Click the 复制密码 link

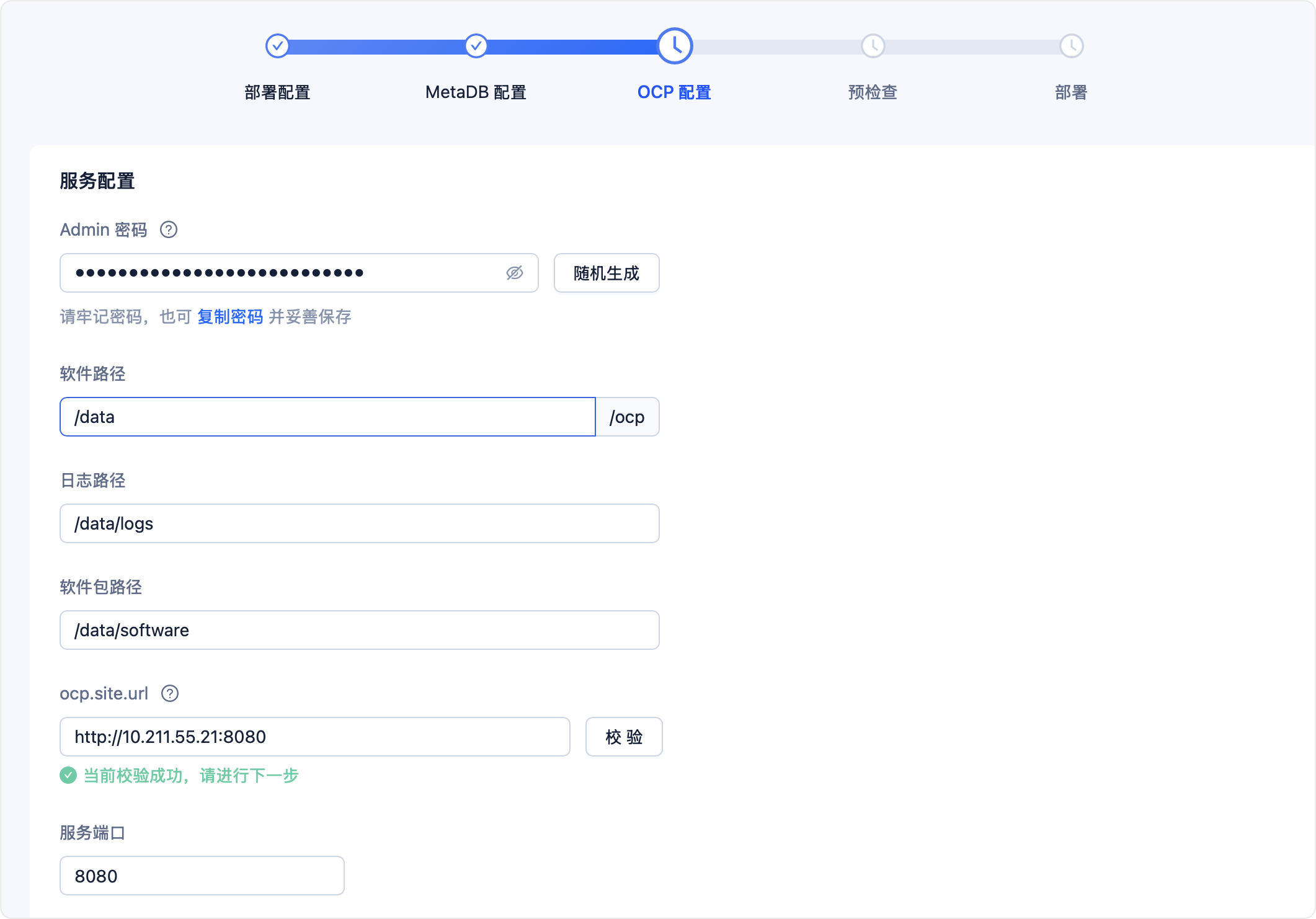229,317
